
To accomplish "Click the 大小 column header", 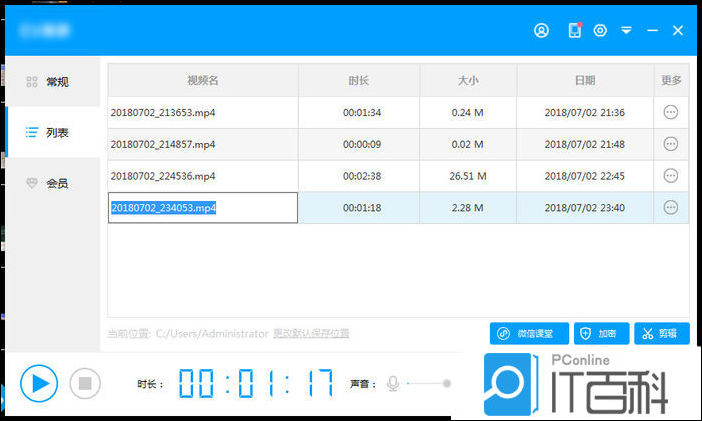I will pyautogui.click(x=468, y=81).
